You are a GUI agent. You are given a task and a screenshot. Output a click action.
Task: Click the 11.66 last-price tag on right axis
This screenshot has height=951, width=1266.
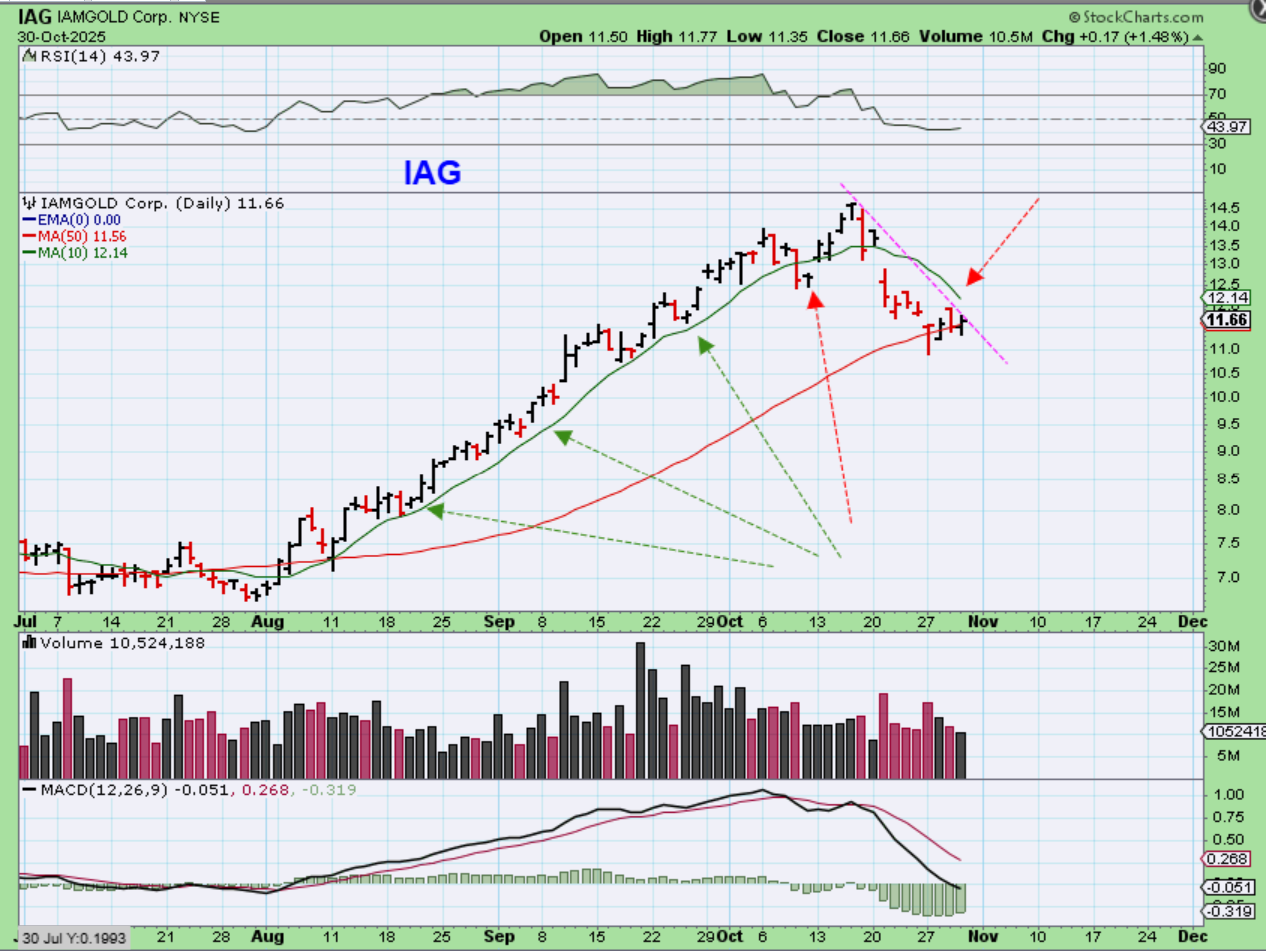[x=1224, y=320]
